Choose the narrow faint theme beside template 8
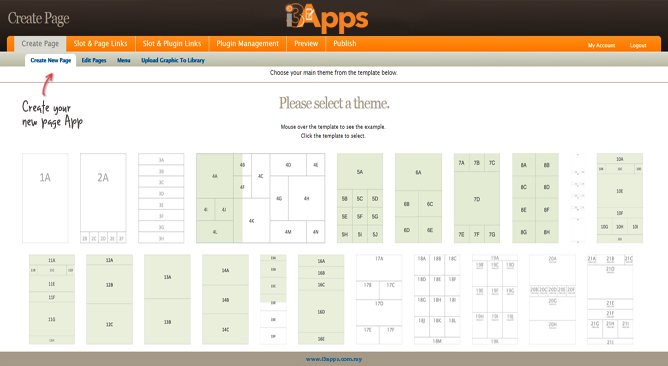This screenshot has width=668, height=366. tap(578, 198)
